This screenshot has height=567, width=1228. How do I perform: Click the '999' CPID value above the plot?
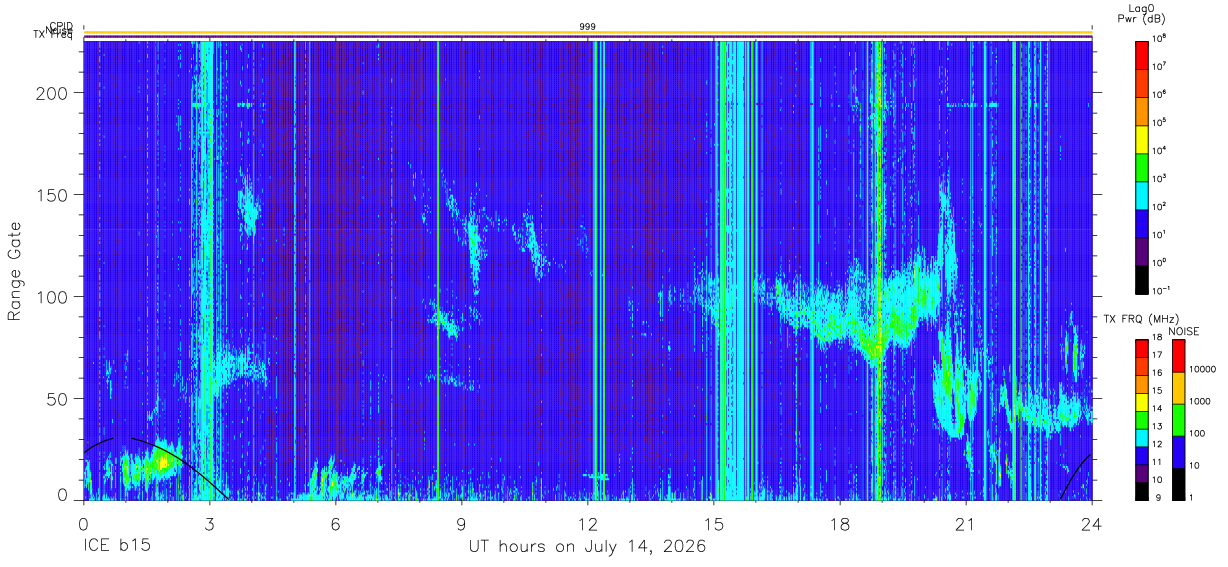(x=588, y=27)
